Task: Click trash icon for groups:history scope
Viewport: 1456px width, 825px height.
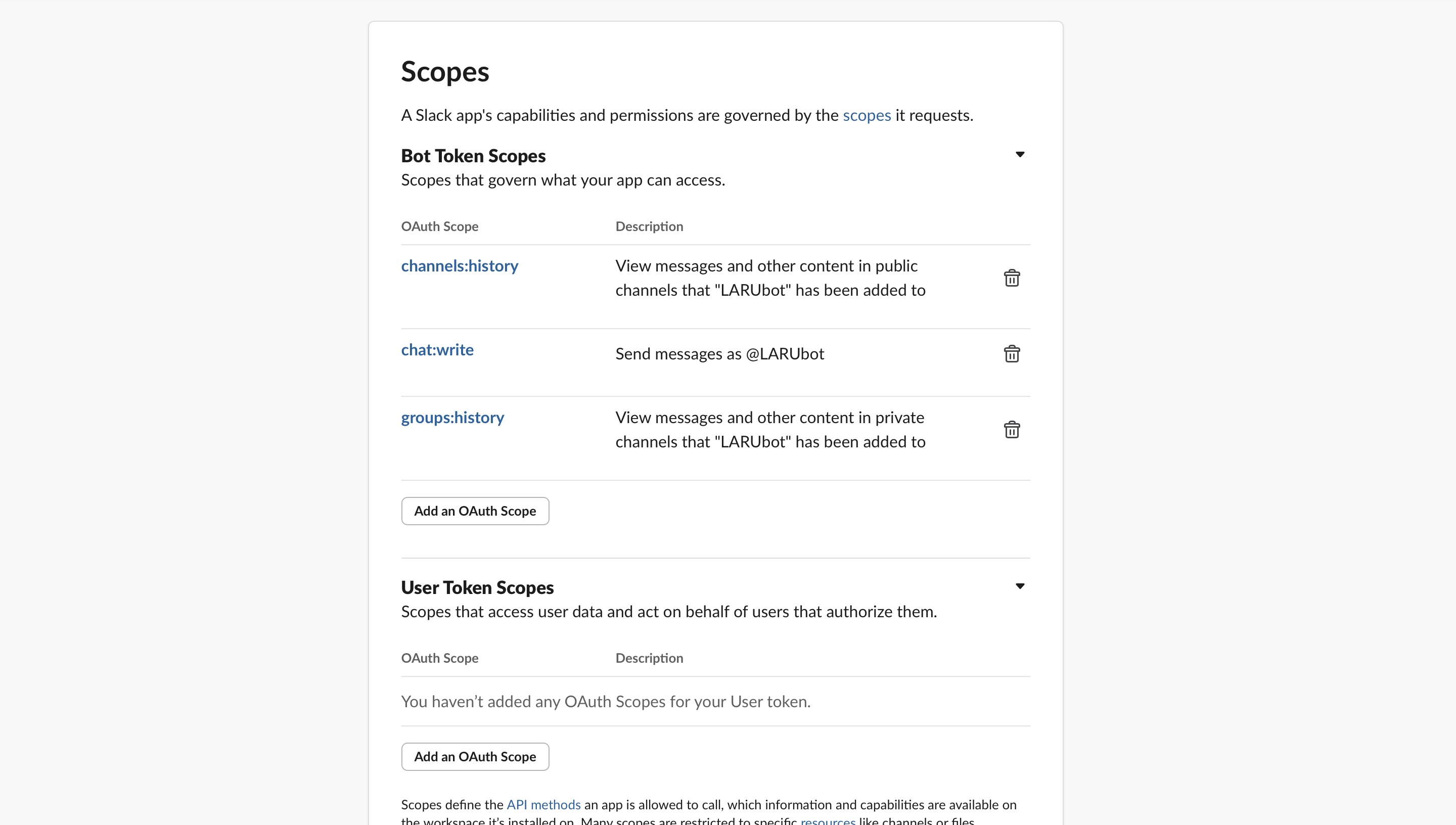Action: pyautogui.click(x=1011, y=430)
